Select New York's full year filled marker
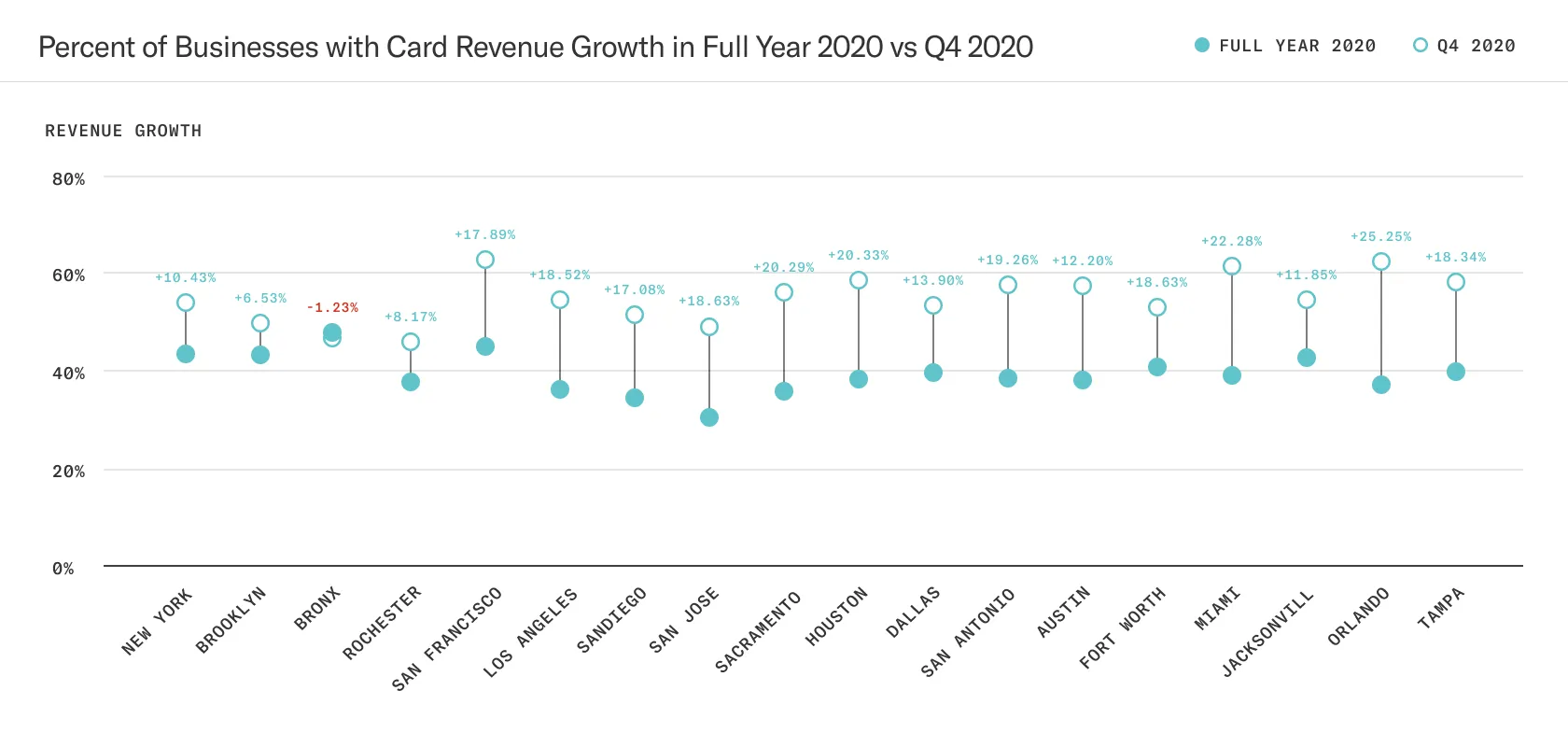Screen dimensions: 1568x733 (186, 354)
